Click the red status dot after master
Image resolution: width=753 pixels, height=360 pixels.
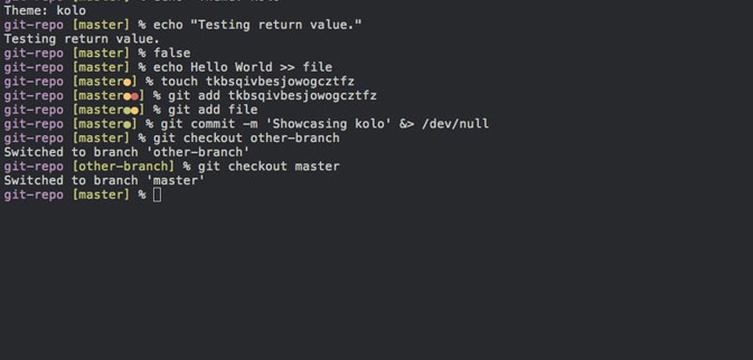[134, 97]
